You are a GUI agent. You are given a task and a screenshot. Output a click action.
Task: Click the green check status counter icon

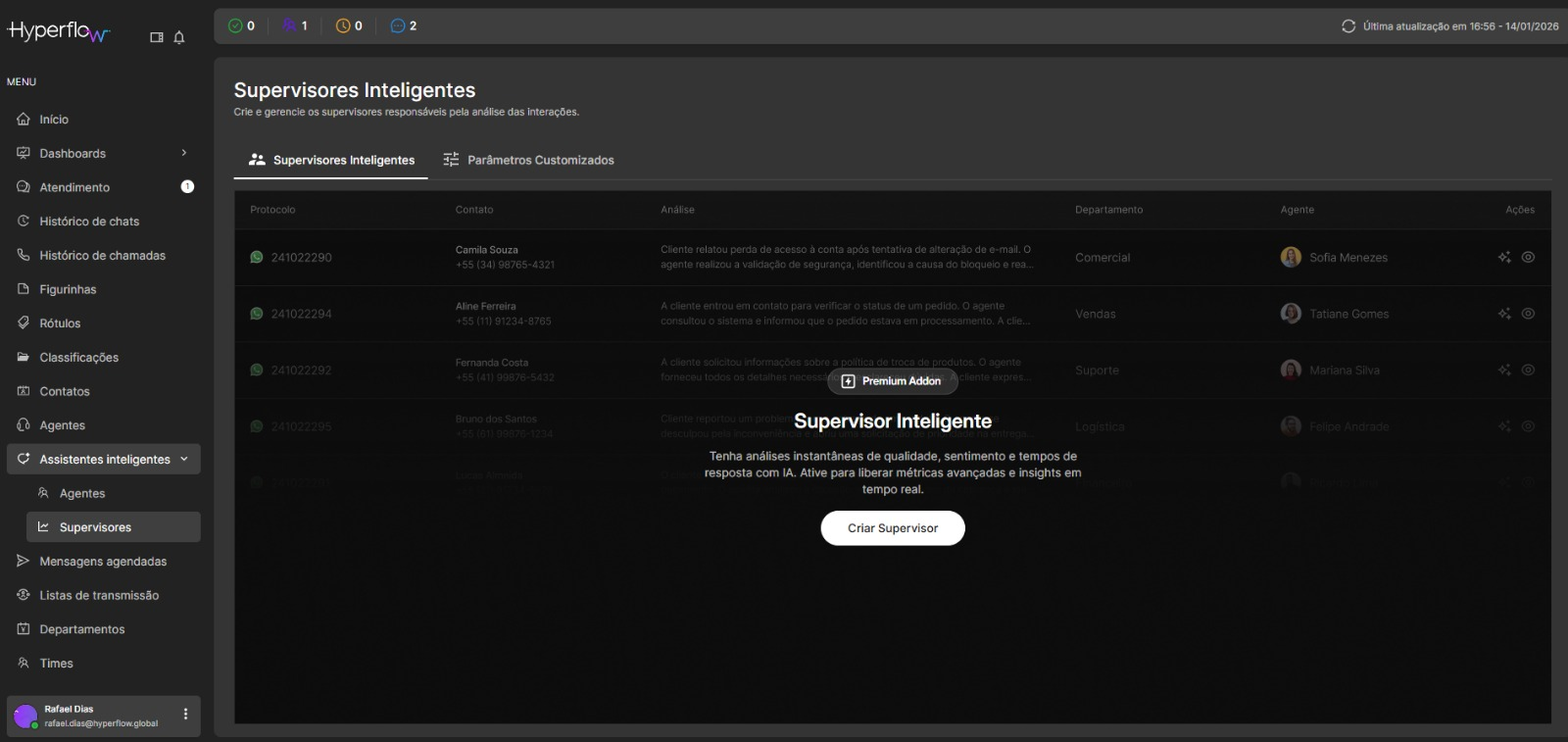[235, 25]
